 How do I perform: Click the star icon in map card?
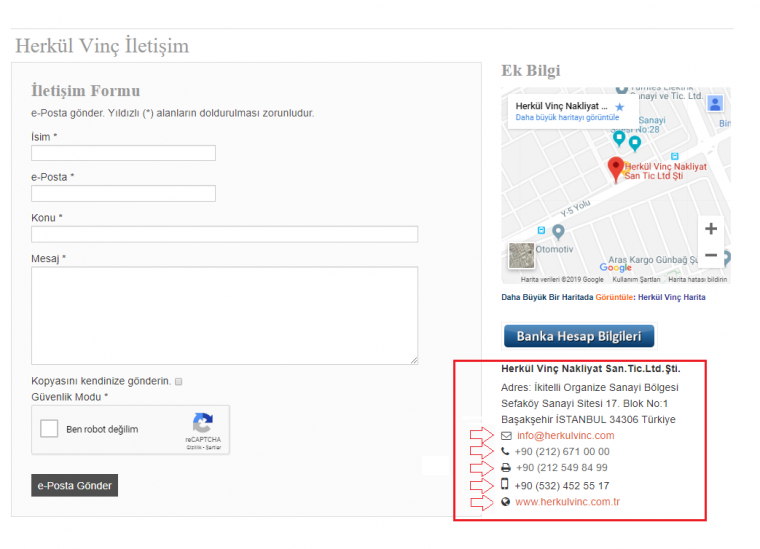tap(619, 107)
